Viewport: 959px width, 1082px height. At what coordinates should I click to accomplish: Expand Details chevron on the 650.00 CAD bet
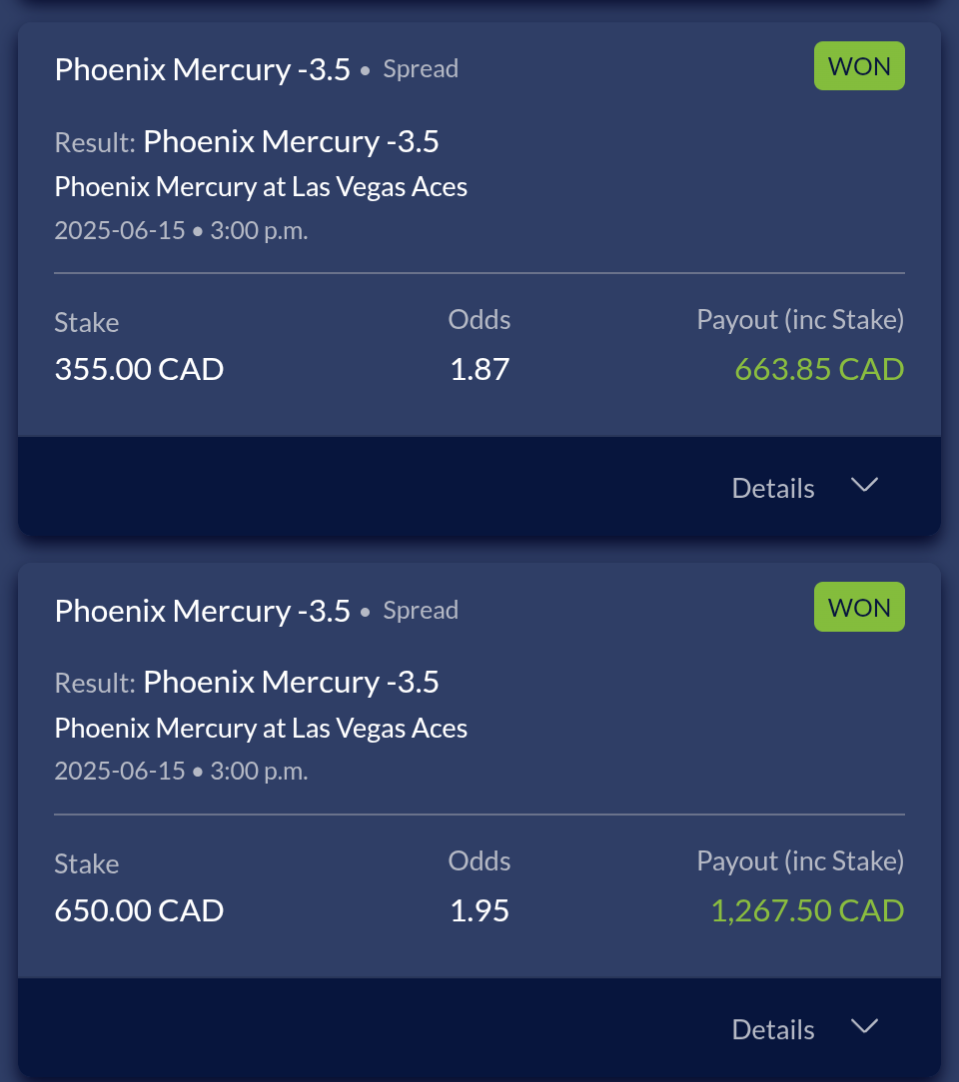[x=864, y=1026]
